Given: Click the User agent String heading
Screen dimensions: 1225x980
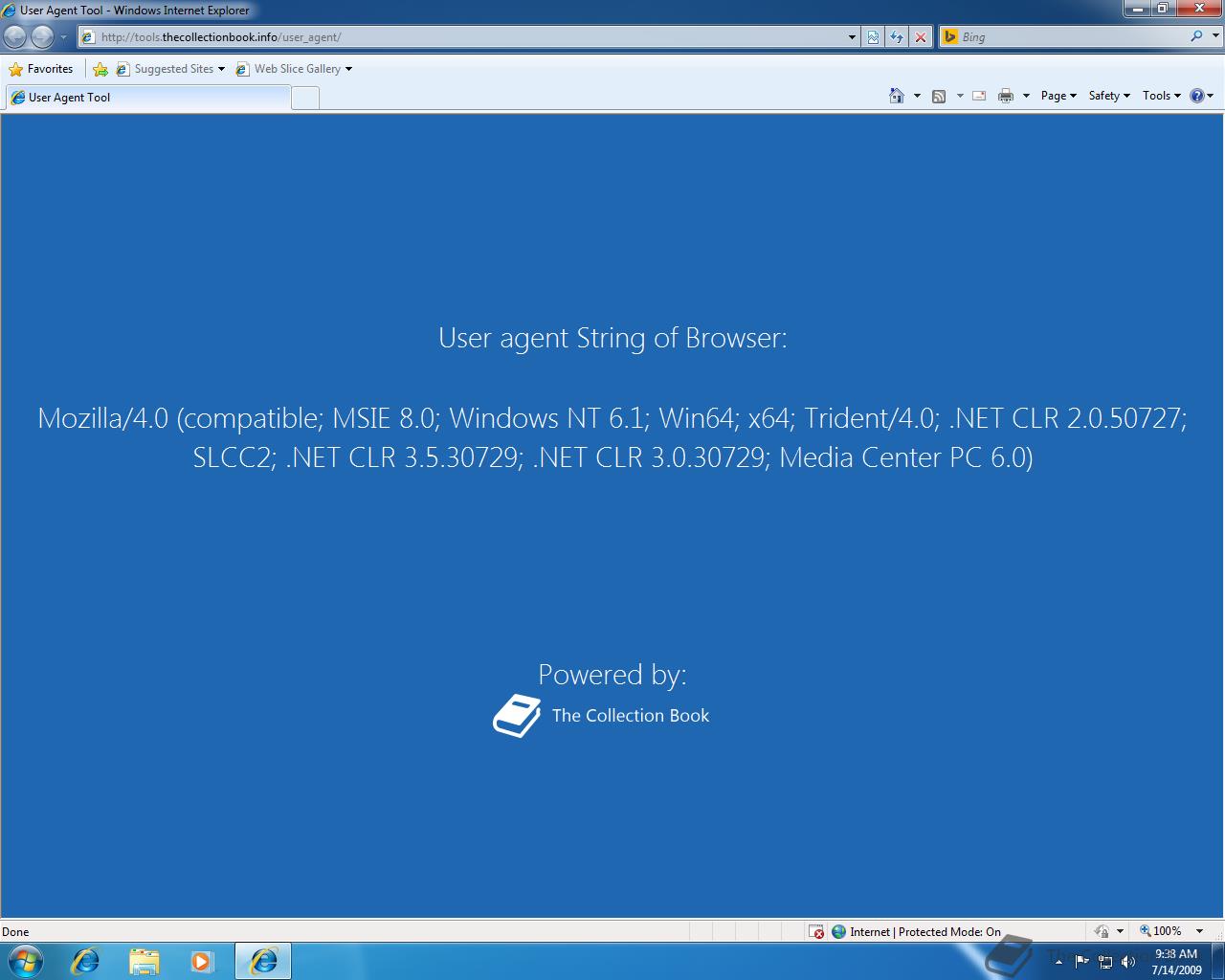Looking at the screenshot, I should click(612, 338).
